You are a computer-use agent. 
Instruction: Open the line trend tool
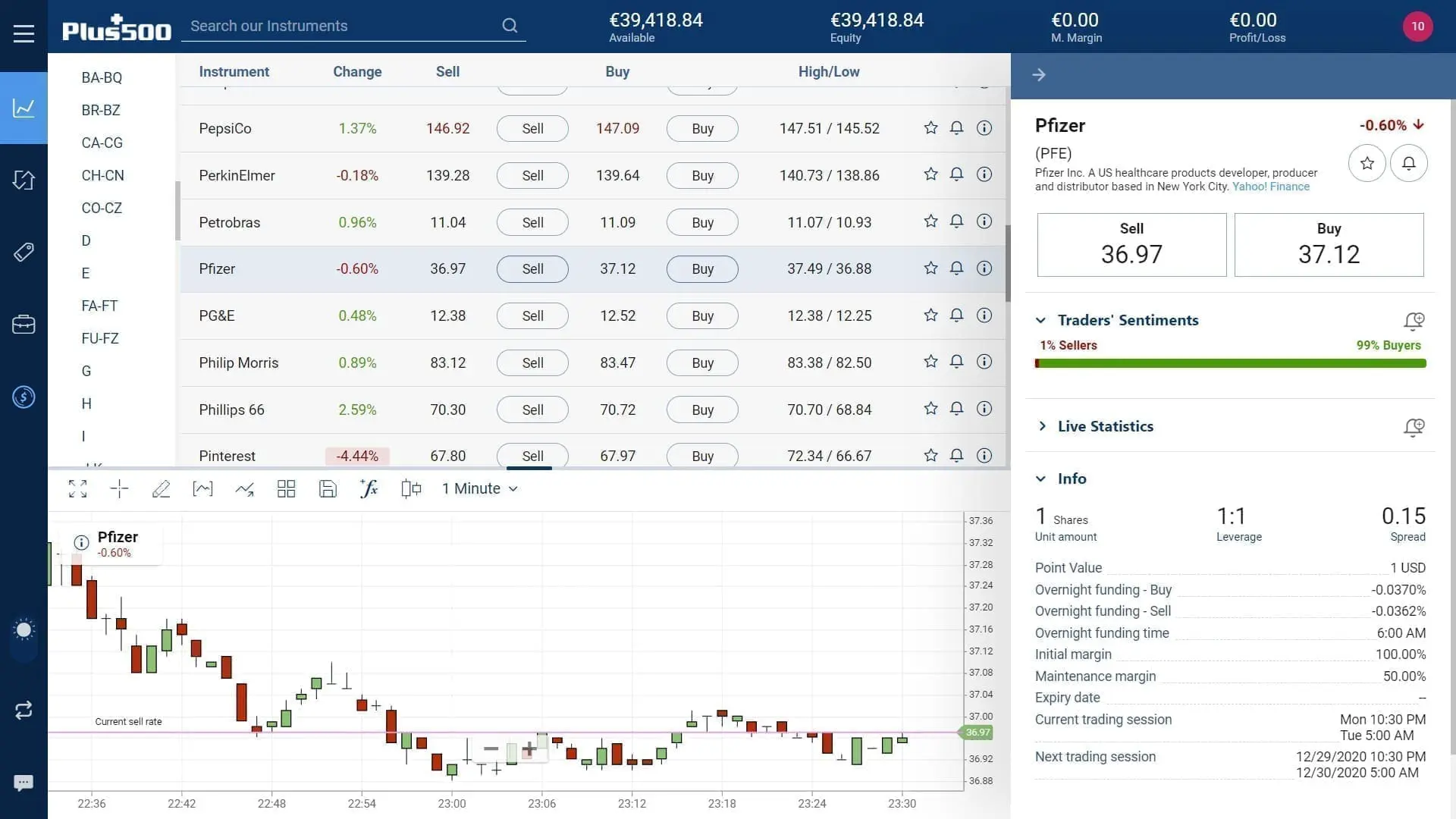pos(244,488)
